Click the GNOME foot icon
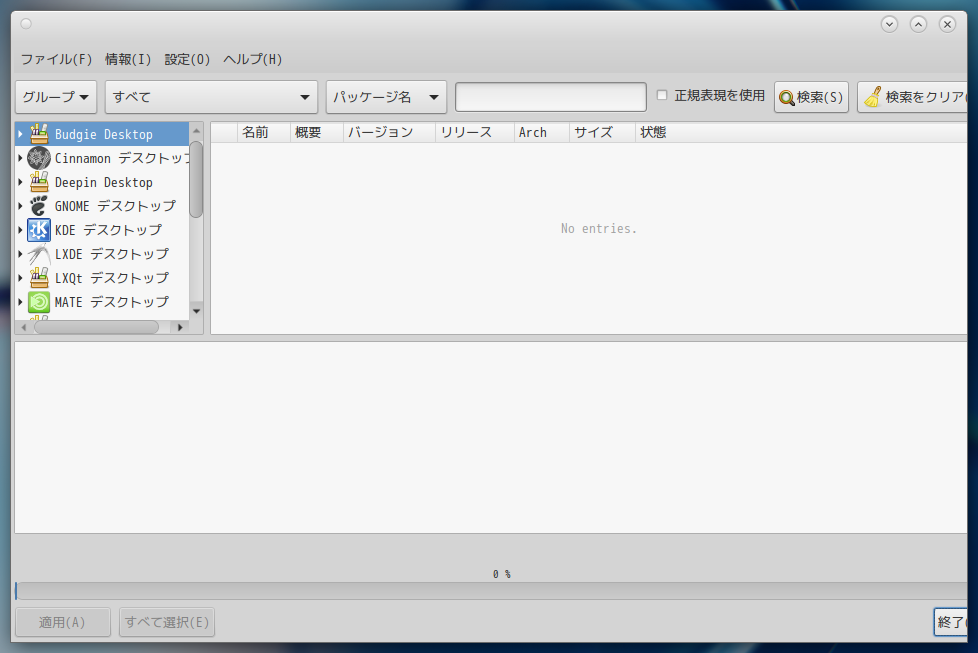Image resolution: width=978 pixels, height=653 pixels. pyautogui.click(x=39, y=206)
